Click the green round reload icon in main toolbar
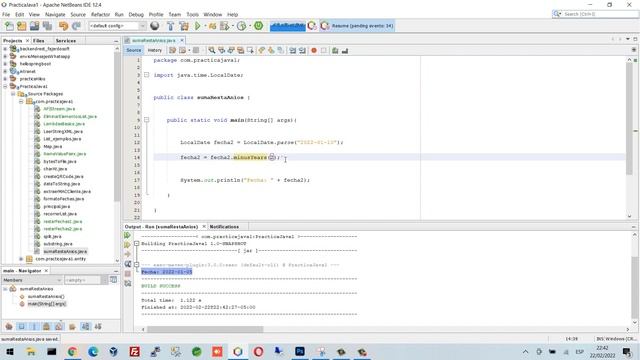Viewport: 640px width, 360px height. pos(258,26)
